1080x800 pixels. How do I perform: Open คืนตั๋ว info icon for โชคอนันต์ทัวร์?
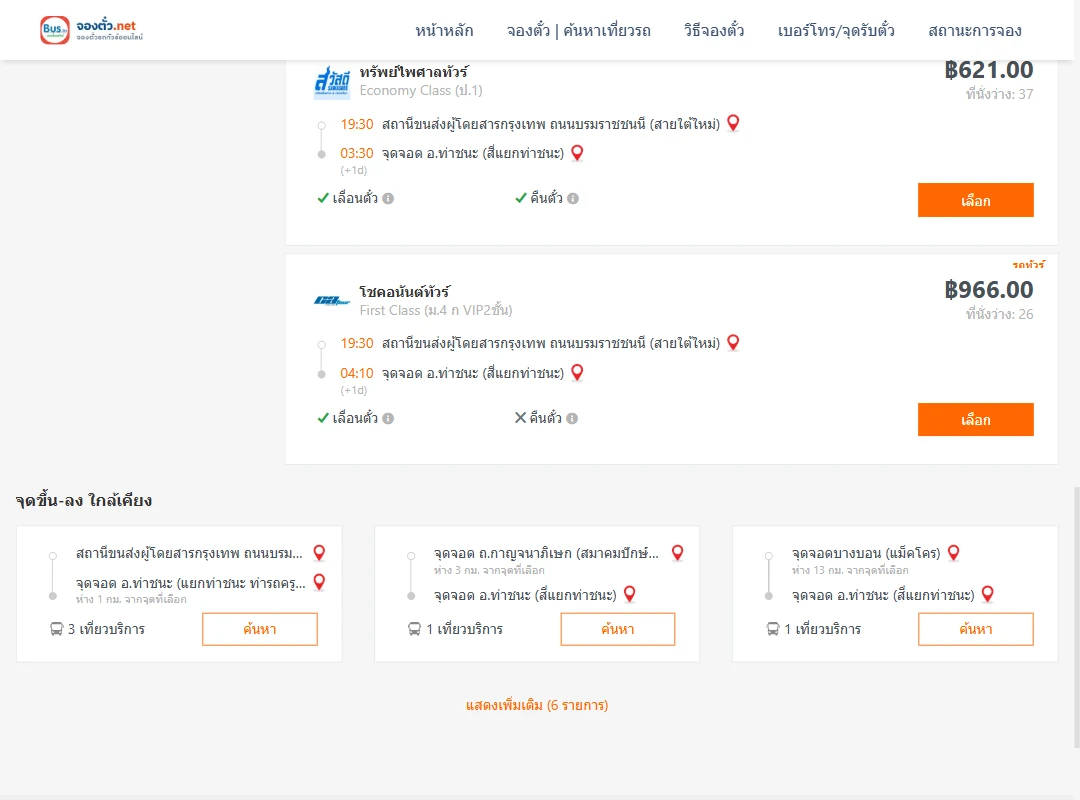(x=572, y=418)
